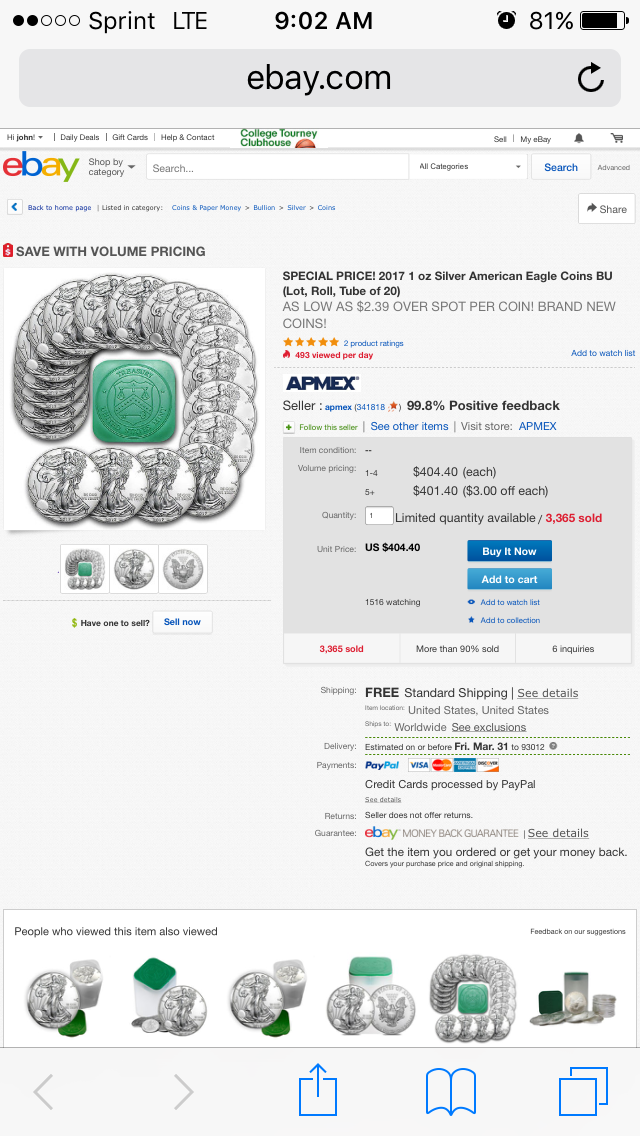Click the eBay logo
This screenshot has width=640, height=1136.
click(x=41, y=167)
